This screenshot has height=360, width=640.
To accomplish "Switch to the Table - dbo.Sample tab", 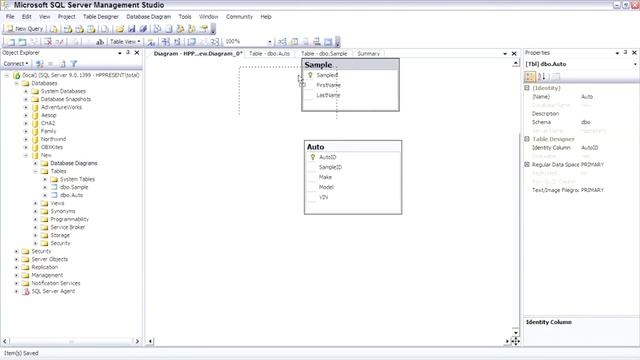I will 324,53.
